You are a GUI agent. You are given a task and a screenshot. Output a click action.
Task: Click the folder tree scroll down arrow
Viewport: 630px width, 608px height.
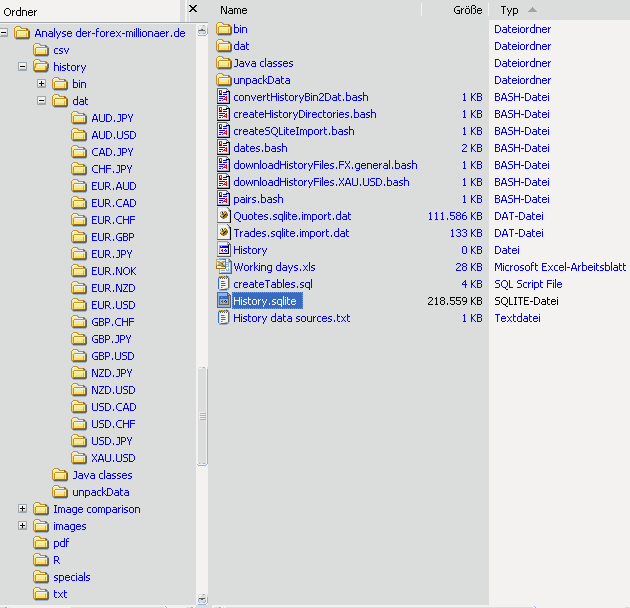(x=202, y=599)
